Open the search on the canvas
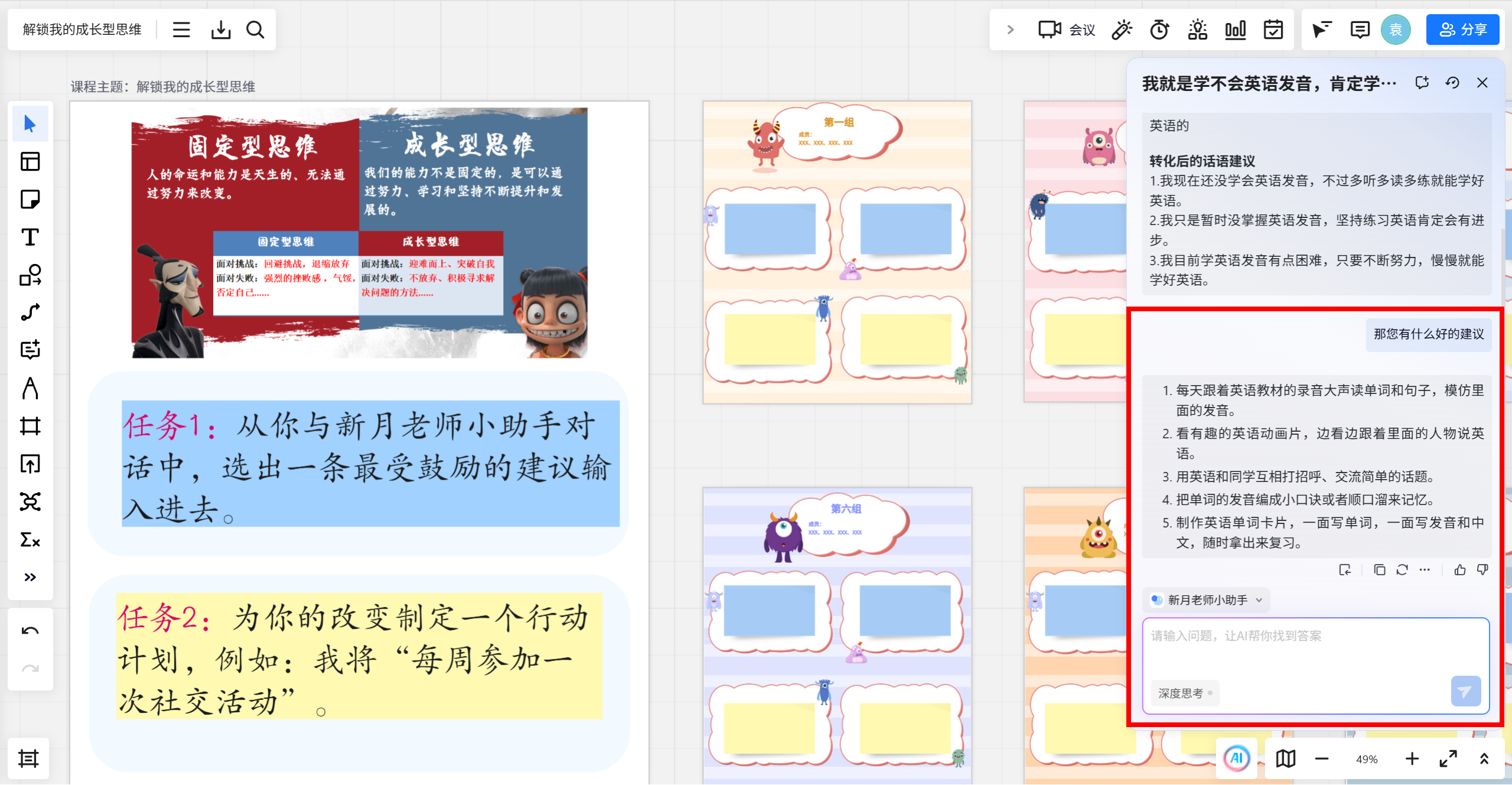Screen dimensions: 1512x785 tap(255, 30)
